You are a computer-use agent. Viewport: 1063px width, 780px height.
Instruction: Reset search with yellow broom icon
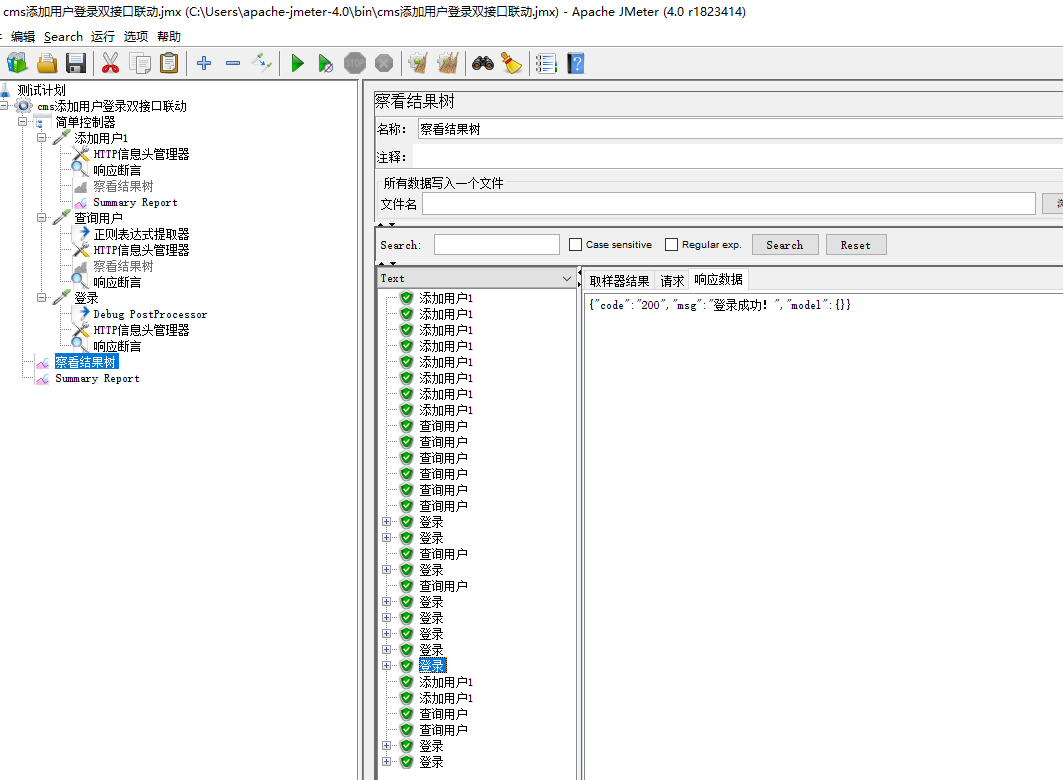512,63
